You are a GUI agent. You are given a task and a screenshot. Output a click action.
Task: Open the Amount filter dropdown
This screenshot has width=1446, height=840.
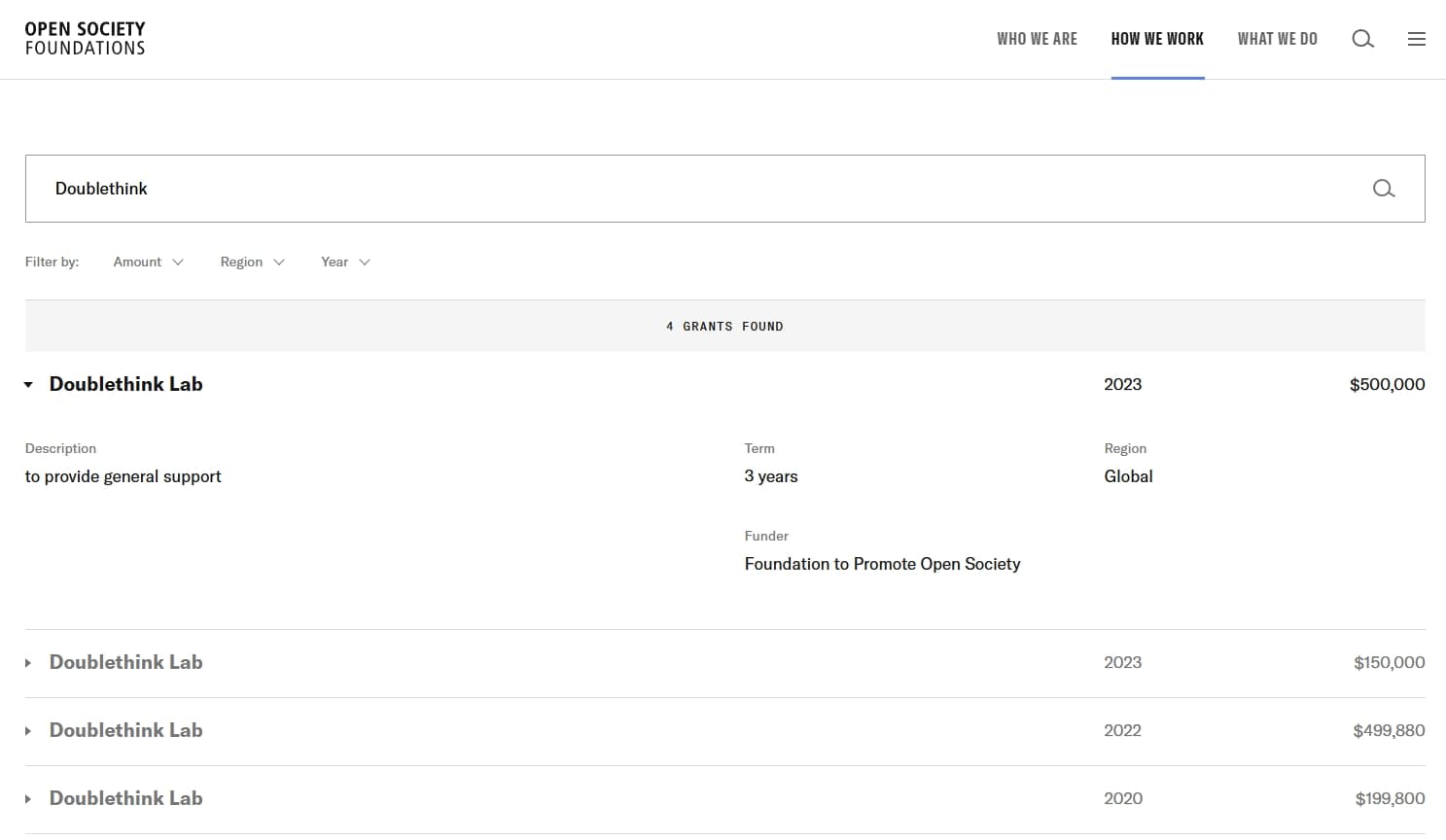(x=148, y=262)
